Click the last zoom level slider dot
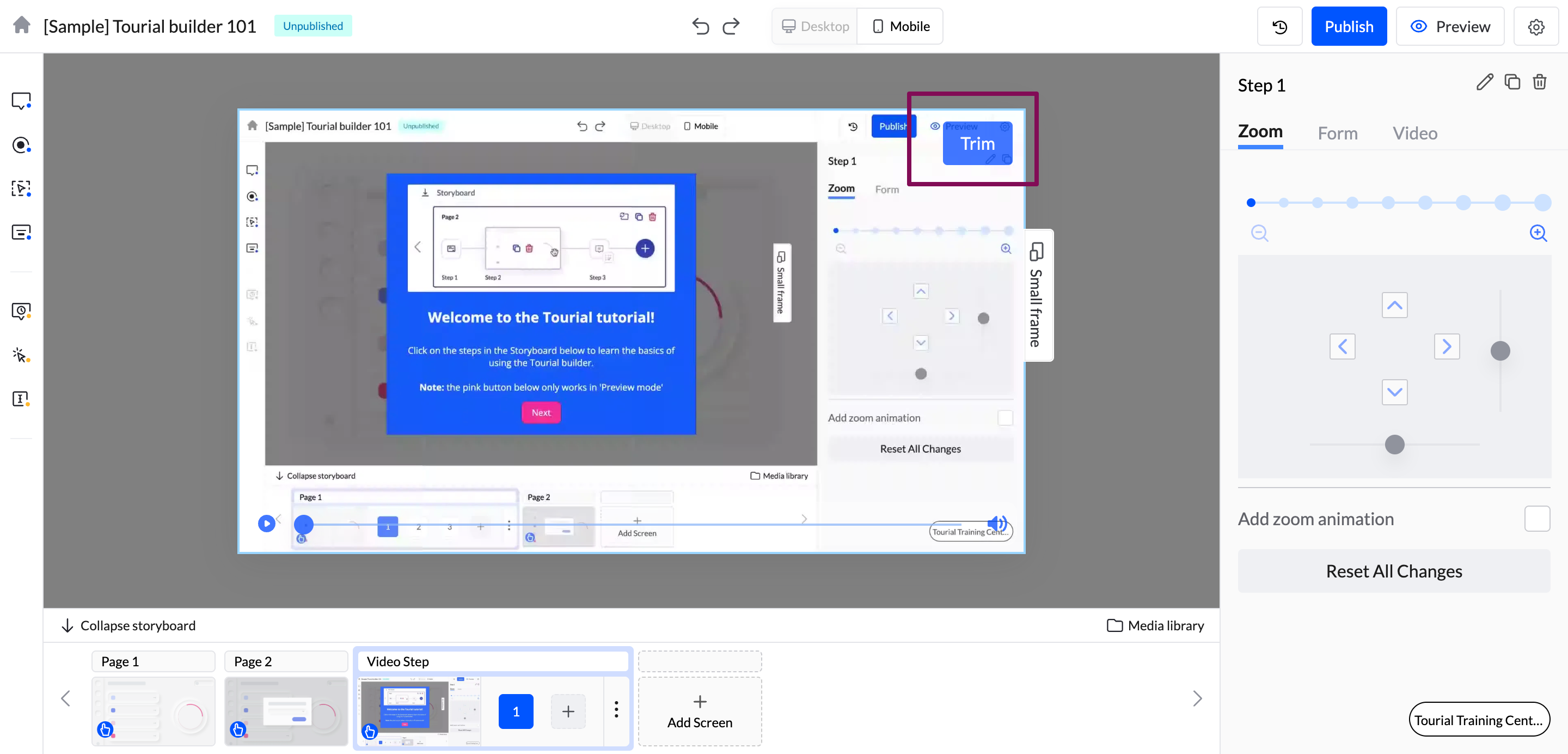1568x754 pixels. (1542, 203)
